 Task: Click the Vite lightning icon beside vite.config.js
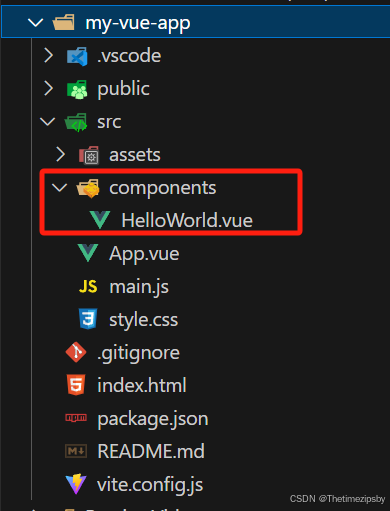pos(76,484)
